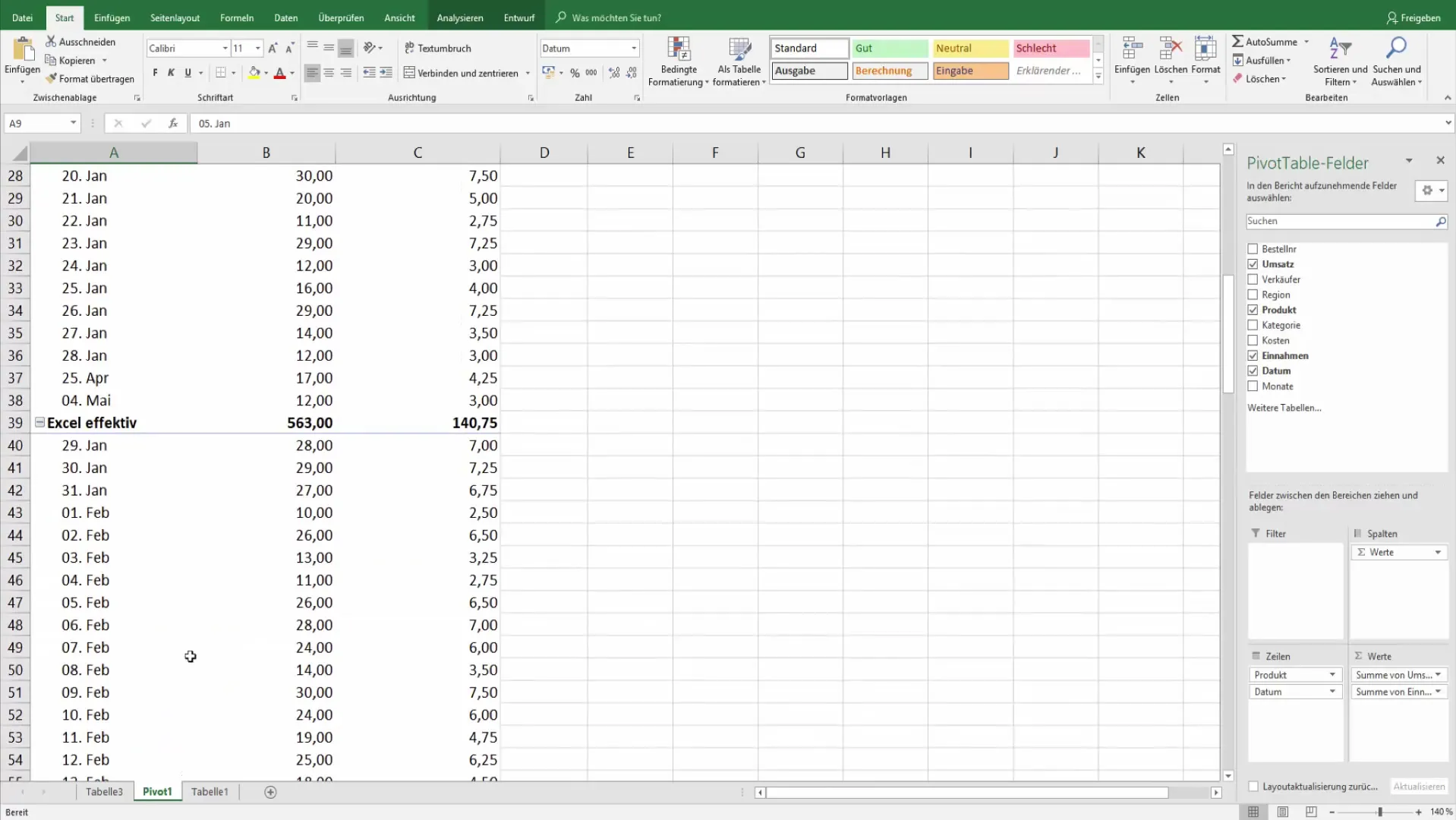This screenshot has height=820, width=1456.
Task: Enable Layoutaktualisierung zurückstellen checkbox
Action: (x=1253, y=787)
